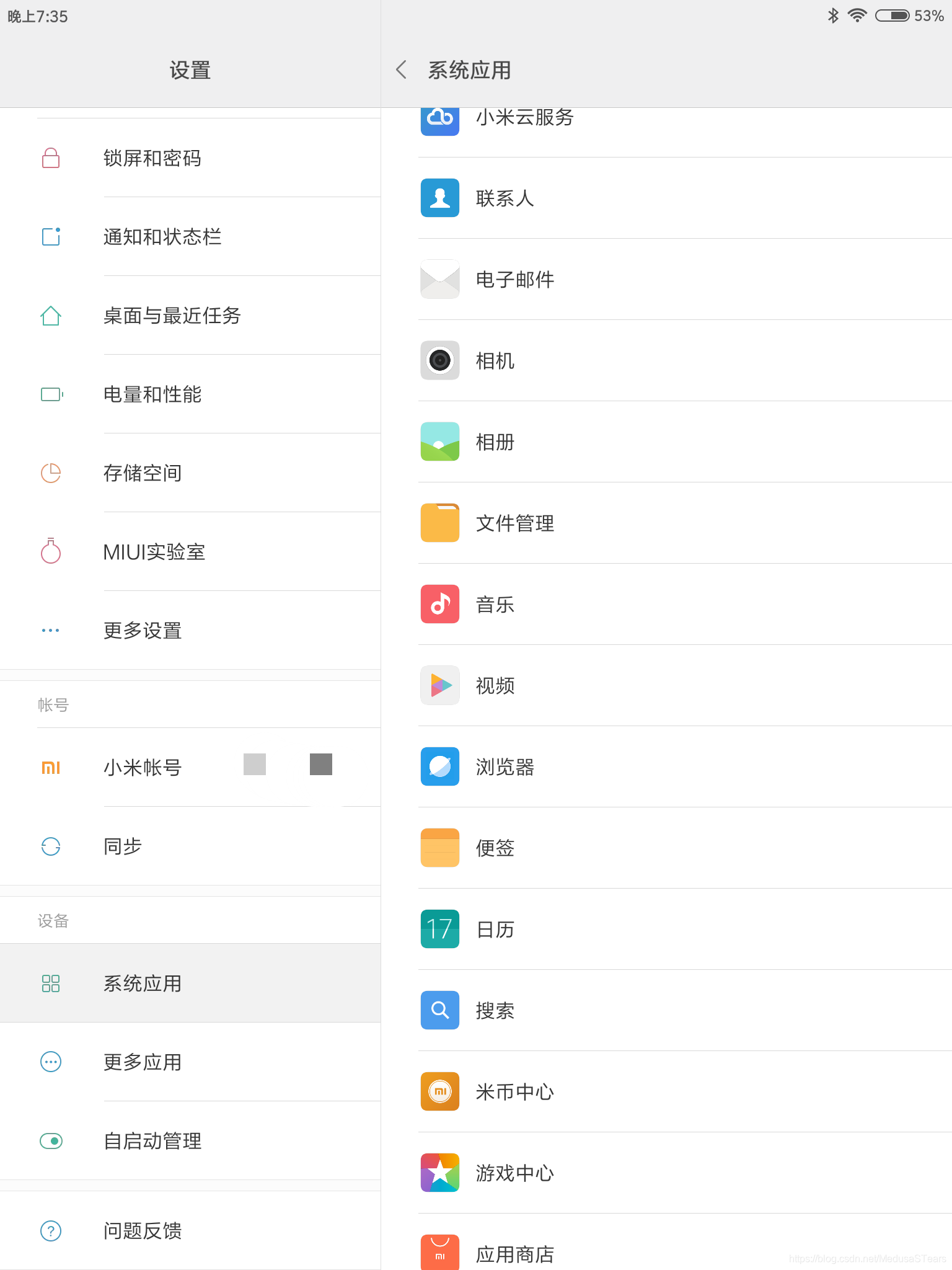Viewport: 952px width, 1270px height.
Task: Open the 便签 notes icon
Action: [440, 848]
